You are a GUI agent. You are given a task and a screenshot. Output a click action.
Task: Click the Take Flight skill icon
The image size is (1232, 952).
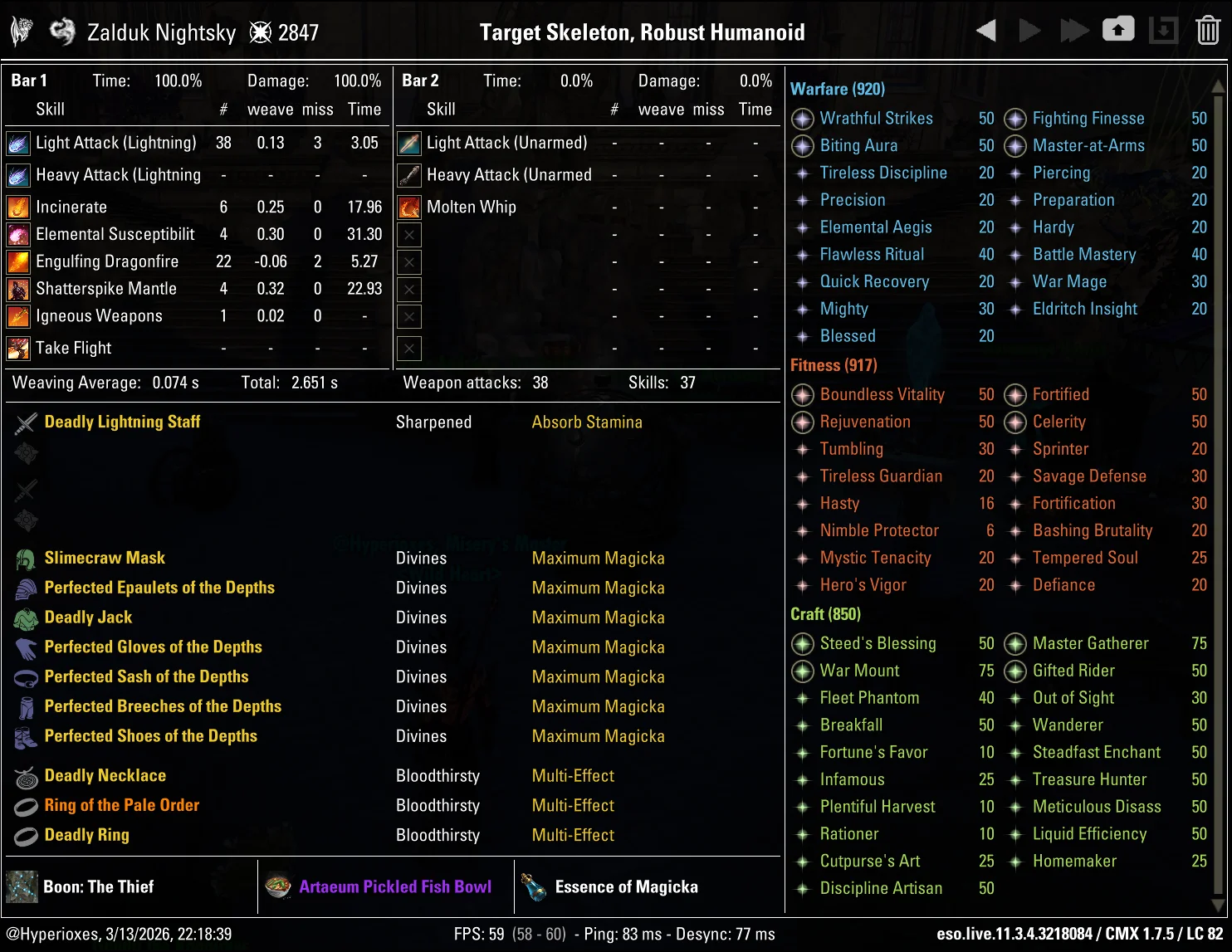point(17,348)
